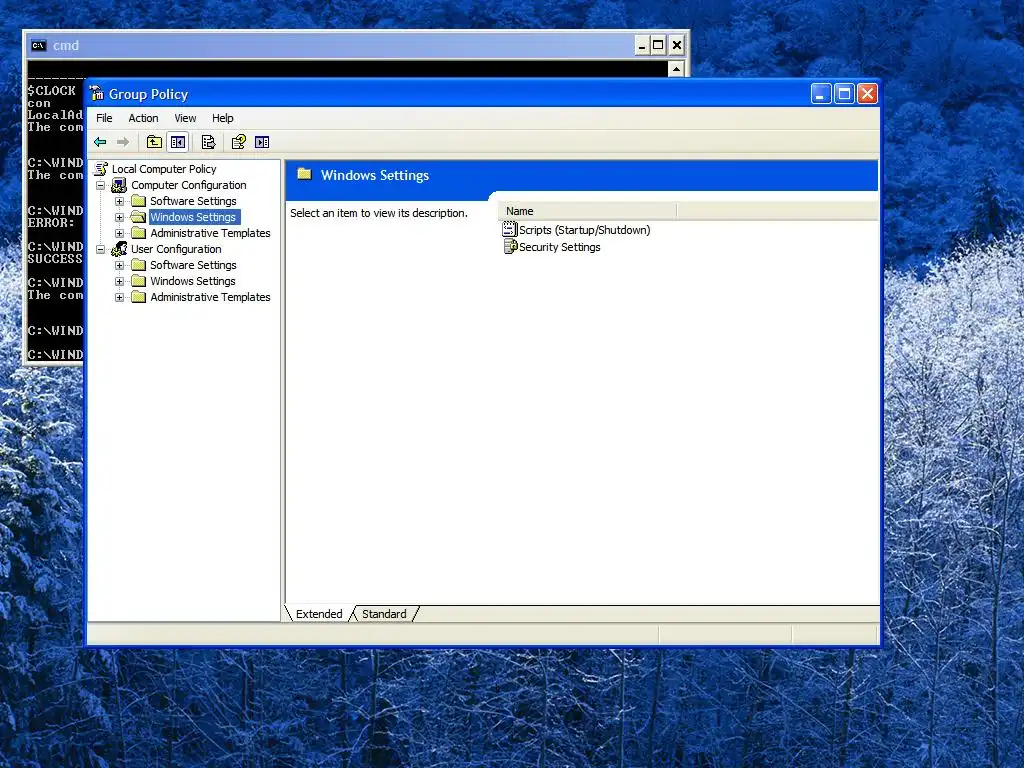Minimize the cmd window
The image size is (1024, 768).
tap(642, 45)
